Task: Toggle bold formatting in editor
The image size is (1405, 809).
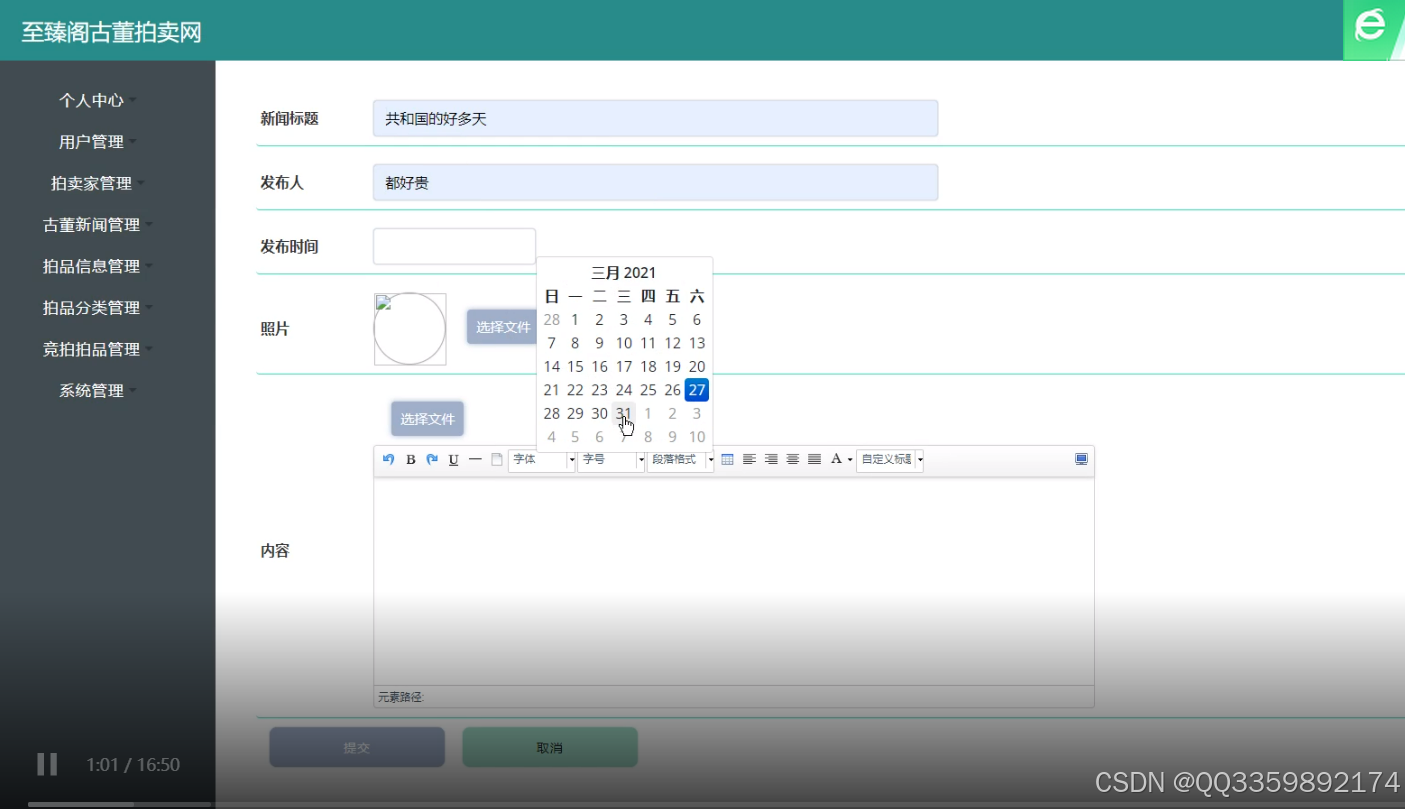Action: click(411, 460)
